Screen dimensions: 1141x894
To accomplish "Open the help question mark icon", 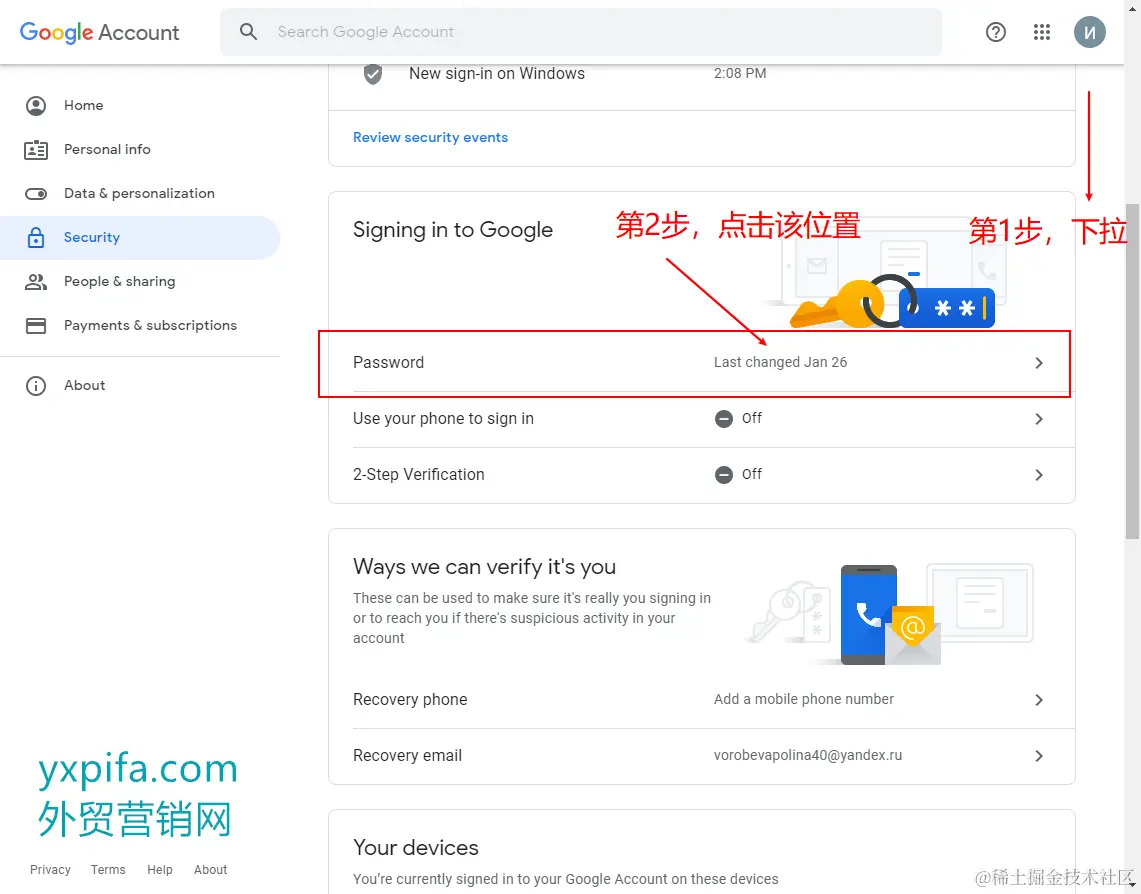I will (995, 32).
